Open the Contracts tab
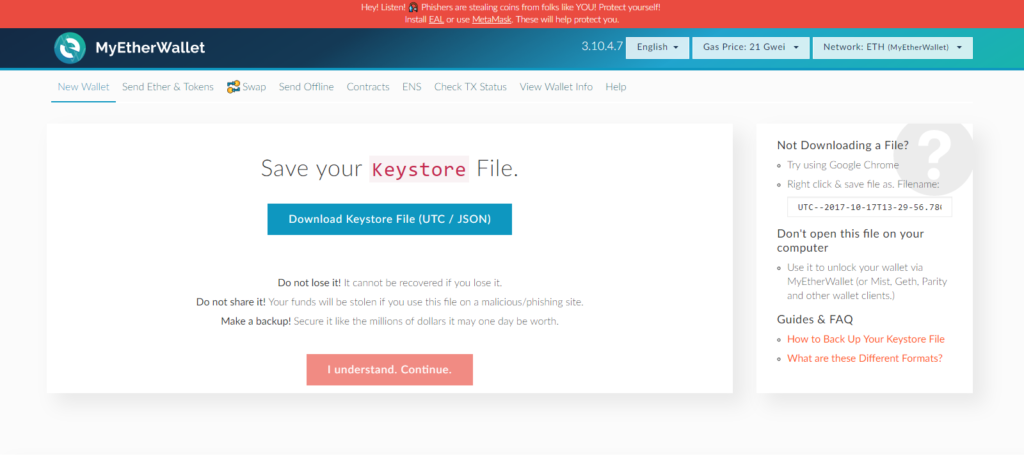 tap(368, 87)
